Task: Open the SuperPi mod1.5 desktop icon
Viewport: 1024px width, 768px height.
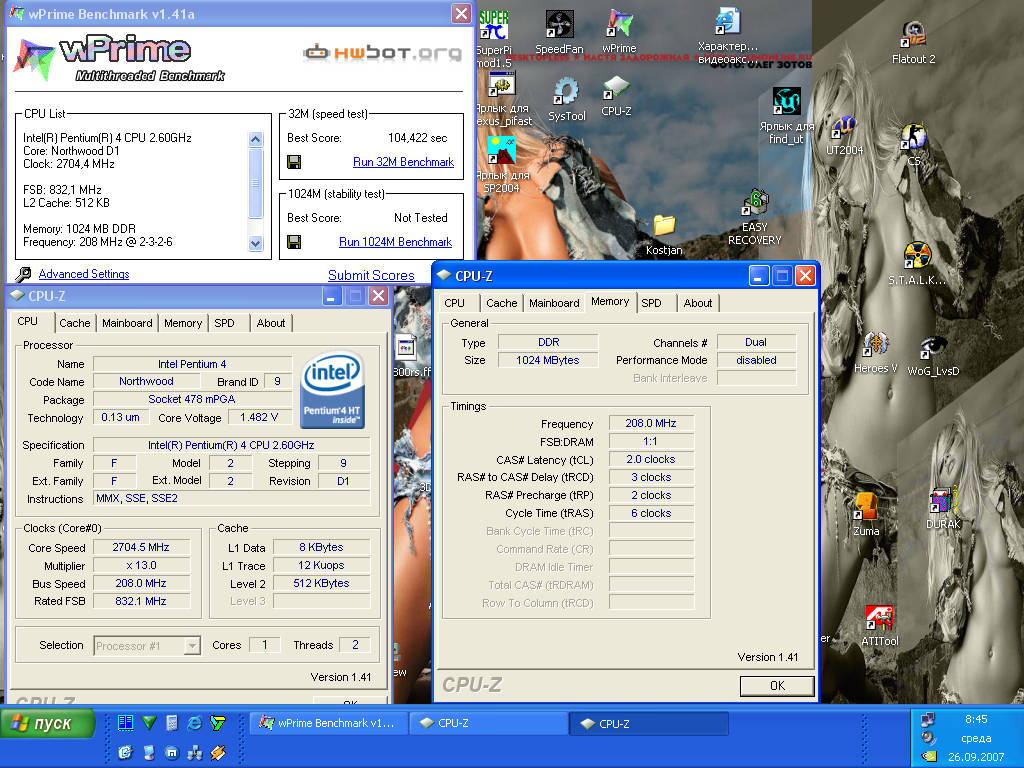Action: click(494, 26)
